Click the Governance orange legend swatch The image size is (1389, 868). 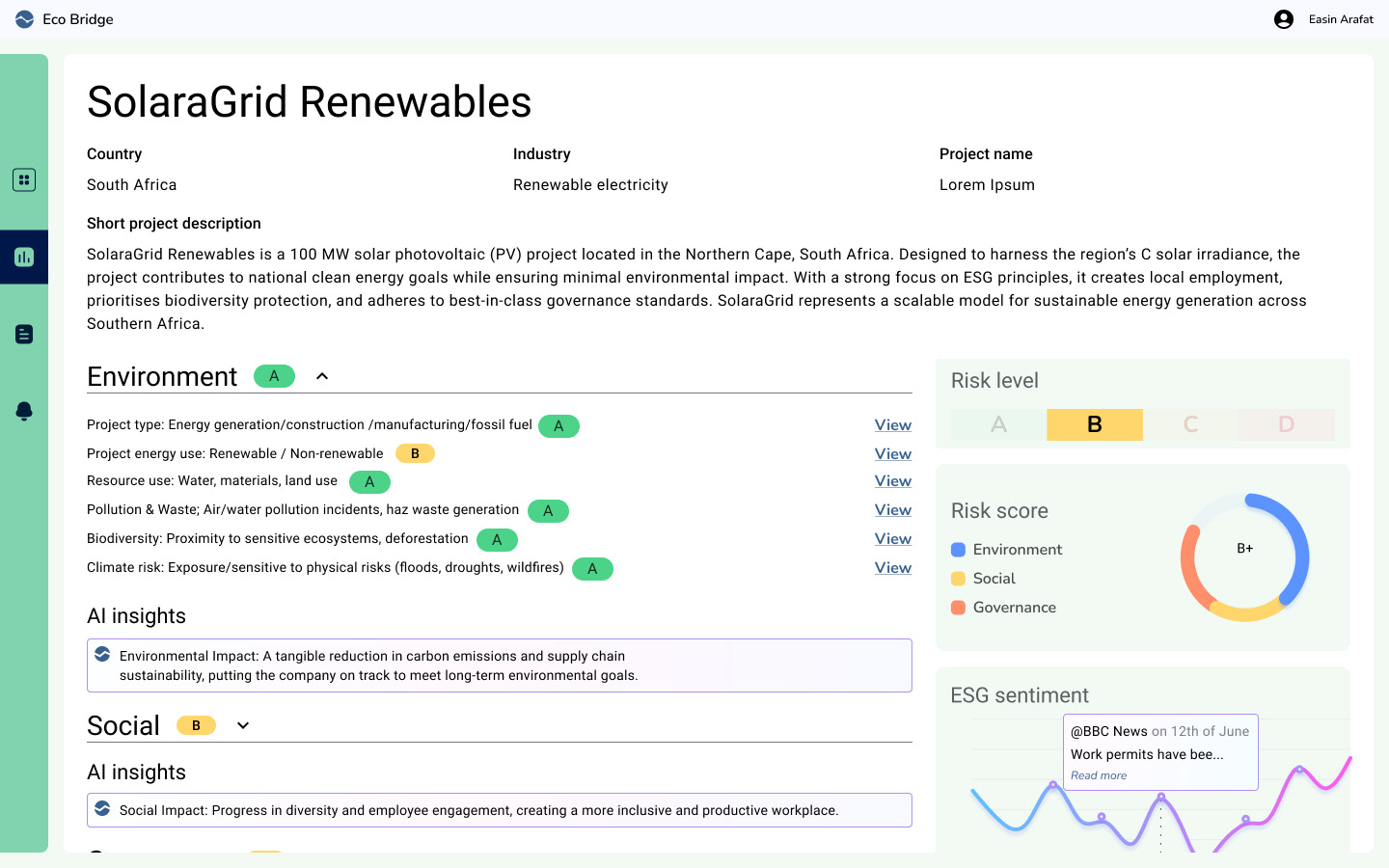pos(958,608)
